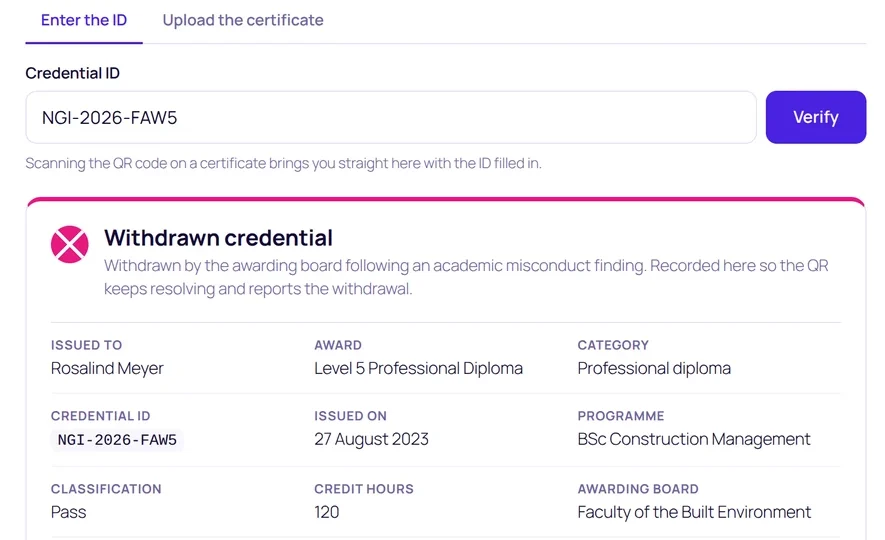
Task: Click the Verify button
Action: tap(816, 117)
